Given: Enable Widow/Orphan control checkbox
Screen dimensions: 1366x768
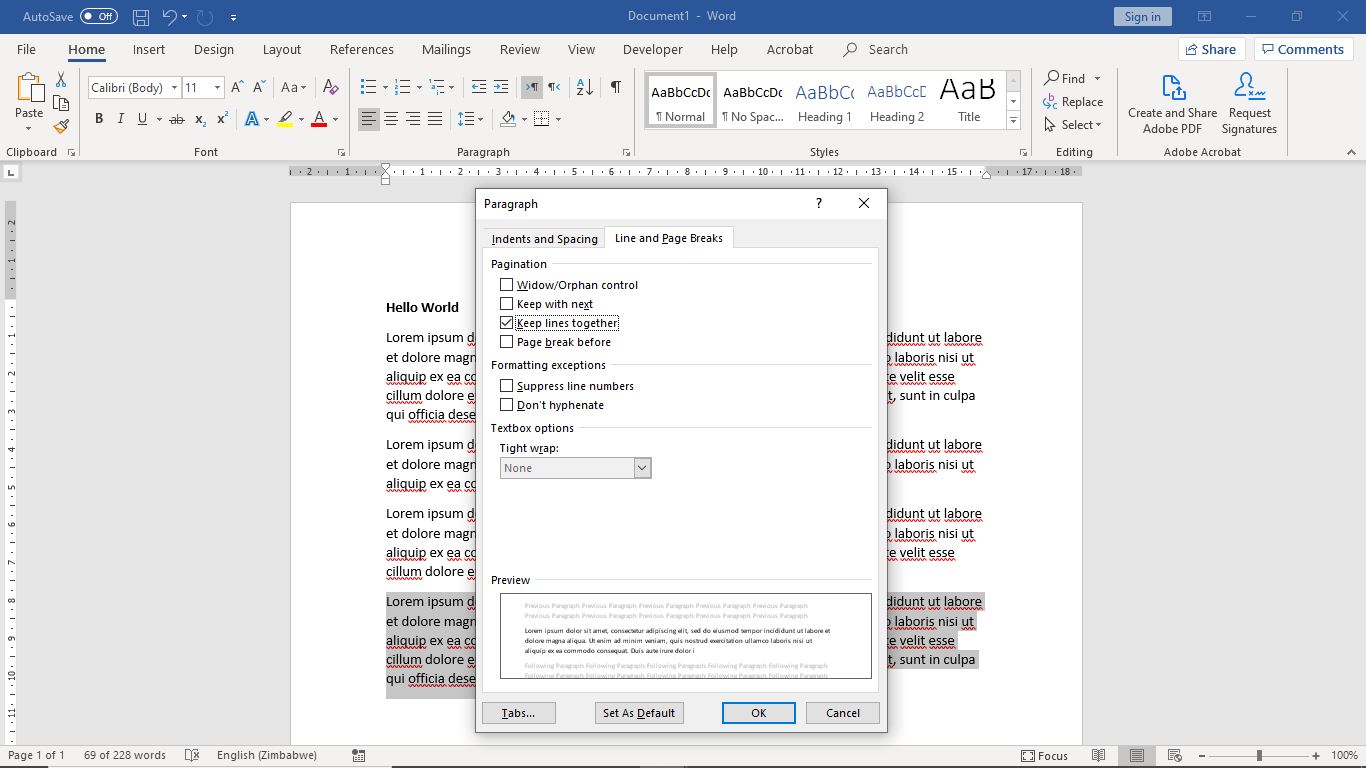Looking at the screenshot, I should pos(507,285).
